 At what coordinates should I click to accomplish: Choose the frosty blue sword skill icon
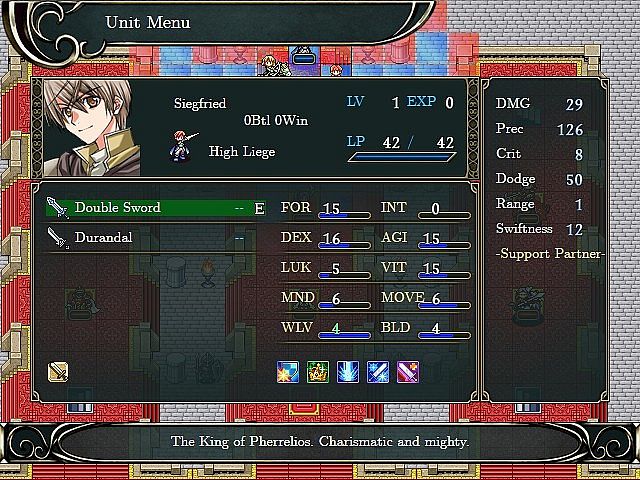(378, 372)
